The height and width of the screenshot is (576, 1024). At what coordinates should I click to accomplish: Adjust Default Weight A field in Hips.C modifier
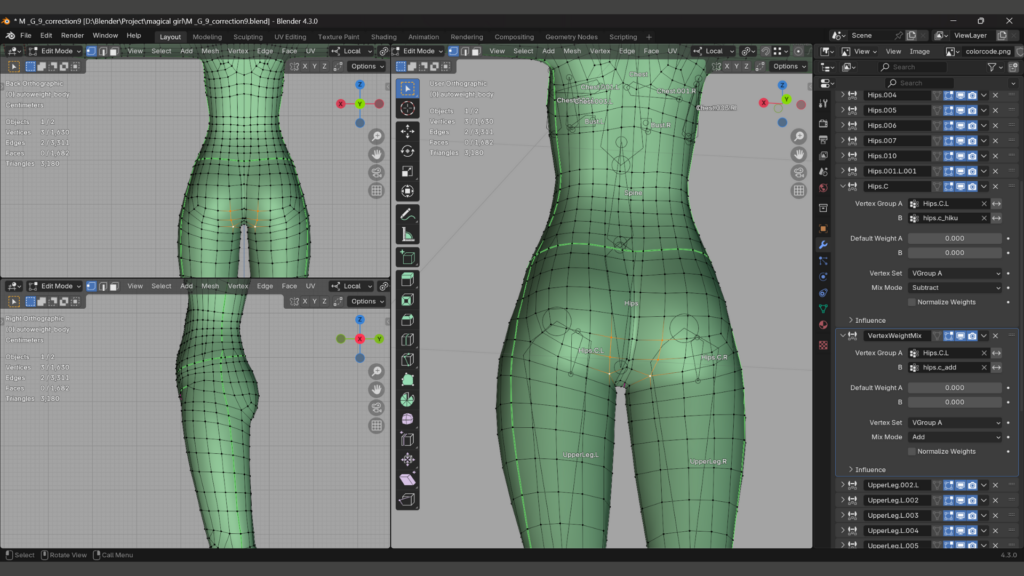tap(954, 238)
